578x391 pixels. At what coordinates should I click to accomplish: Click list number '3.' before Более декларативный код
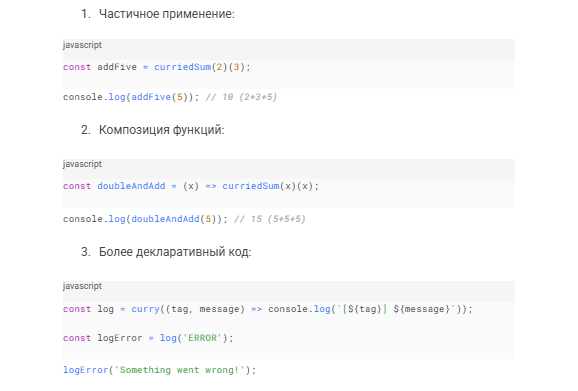[86, 252]
